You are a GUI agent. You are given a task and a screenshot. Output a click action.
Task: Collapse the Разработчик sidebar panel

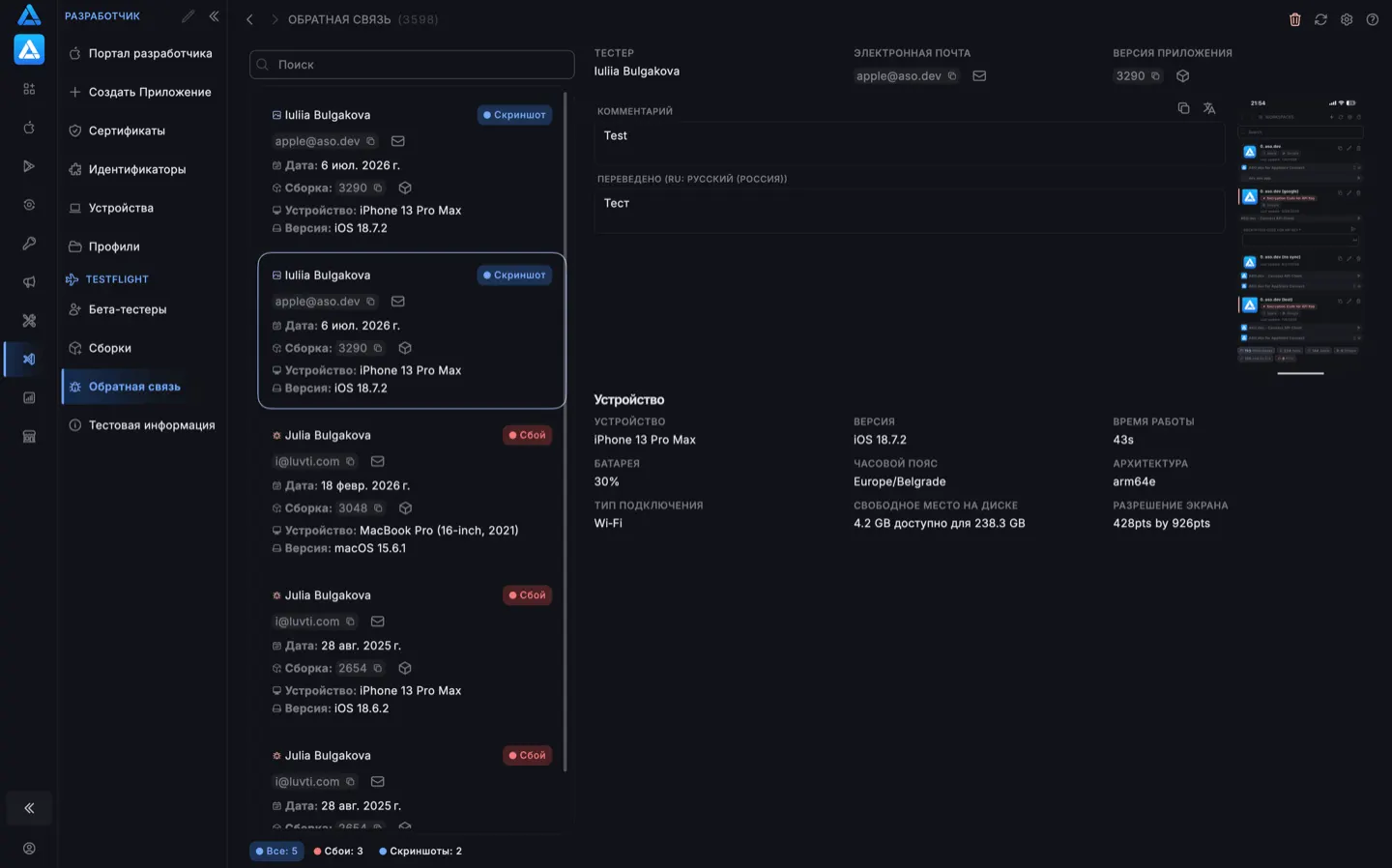pos(214,16)
